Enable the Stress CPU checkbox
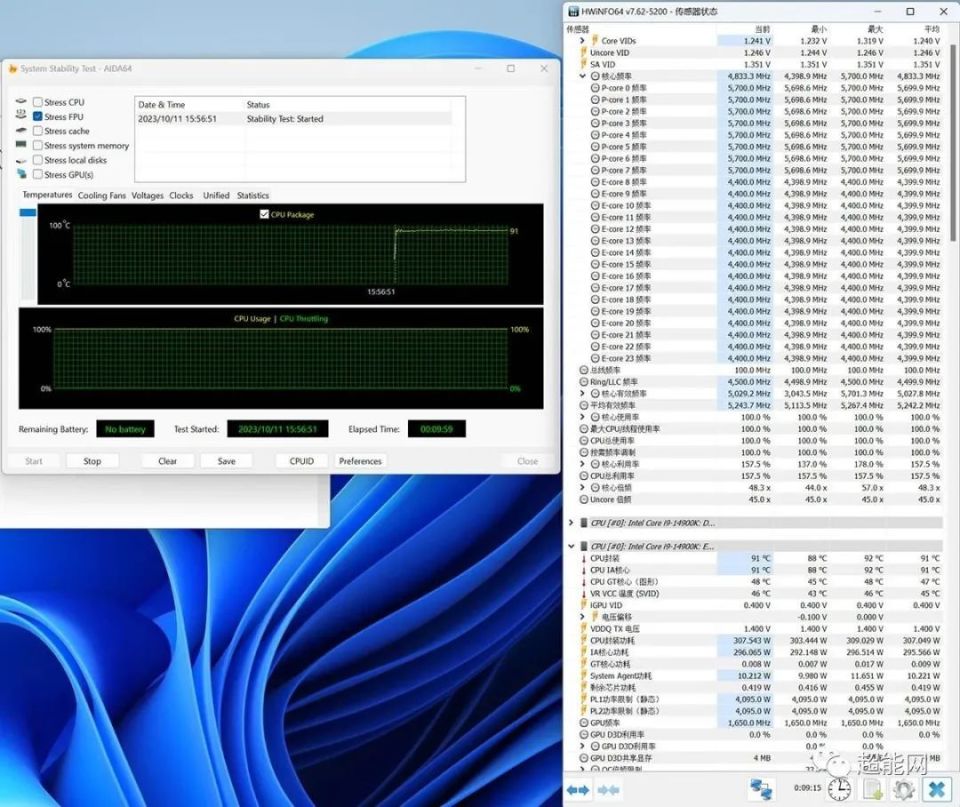This screenshot has width=960, height=807. pos(38,102)
